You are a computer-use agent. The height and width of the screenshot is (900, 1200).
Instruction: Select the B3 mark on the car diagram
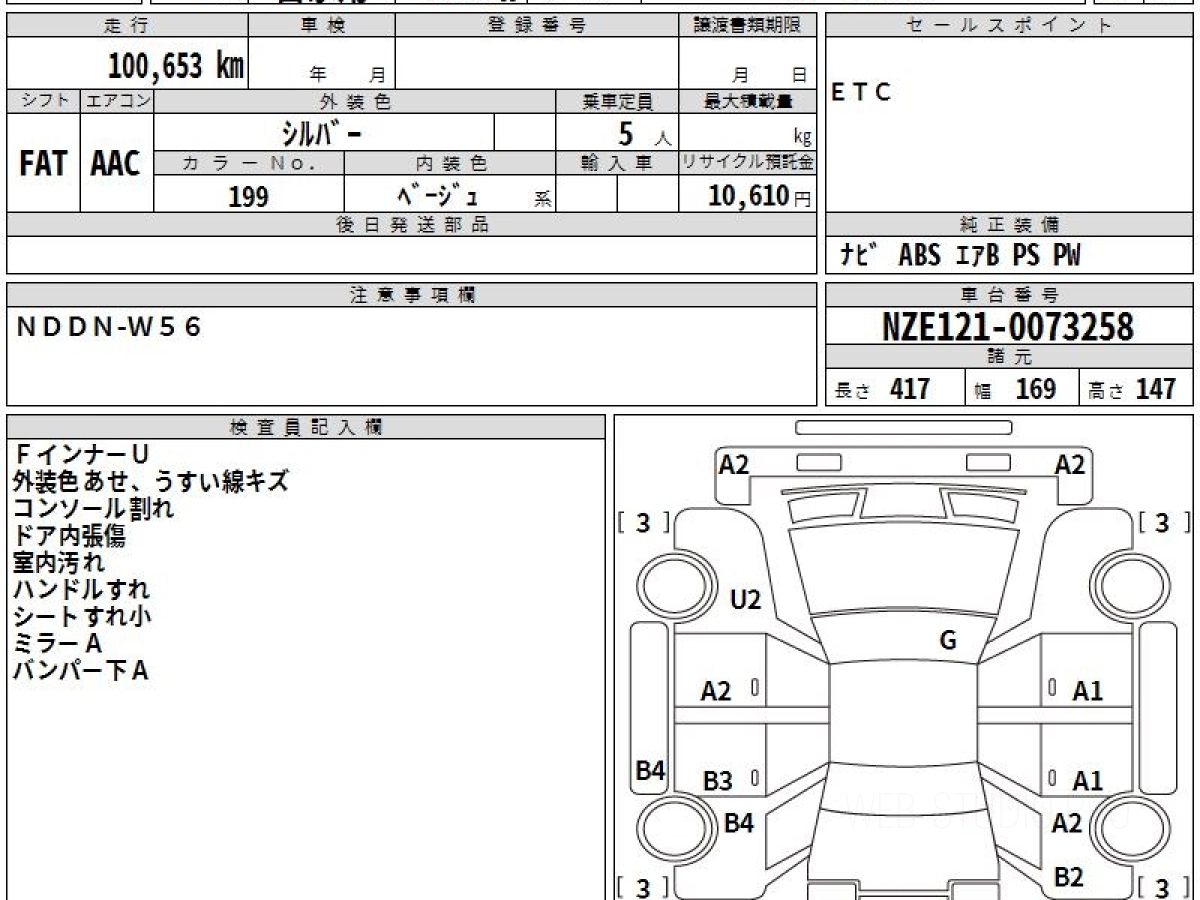(x=717, y=782)
